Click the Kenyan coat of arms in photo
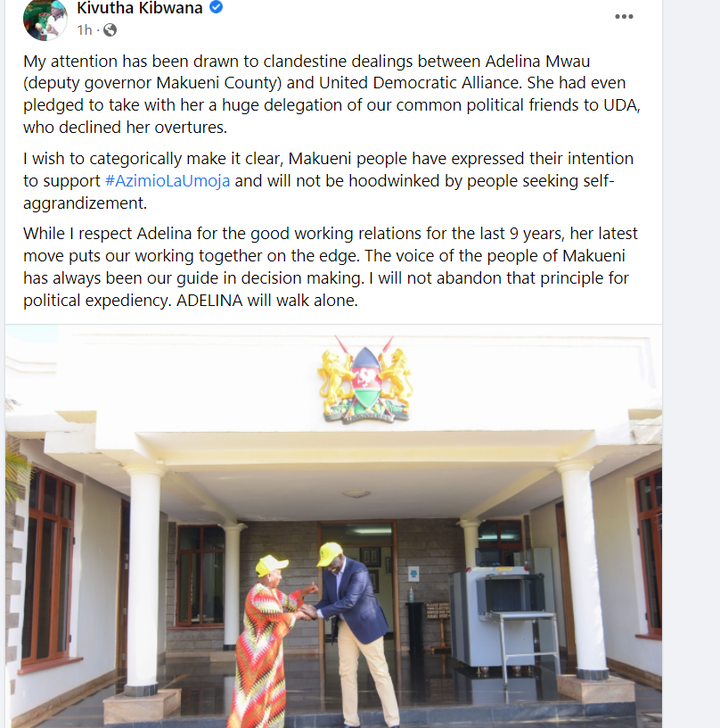Image resolution: width=720 pixels, height=728 pixels. tap(365, 380)
